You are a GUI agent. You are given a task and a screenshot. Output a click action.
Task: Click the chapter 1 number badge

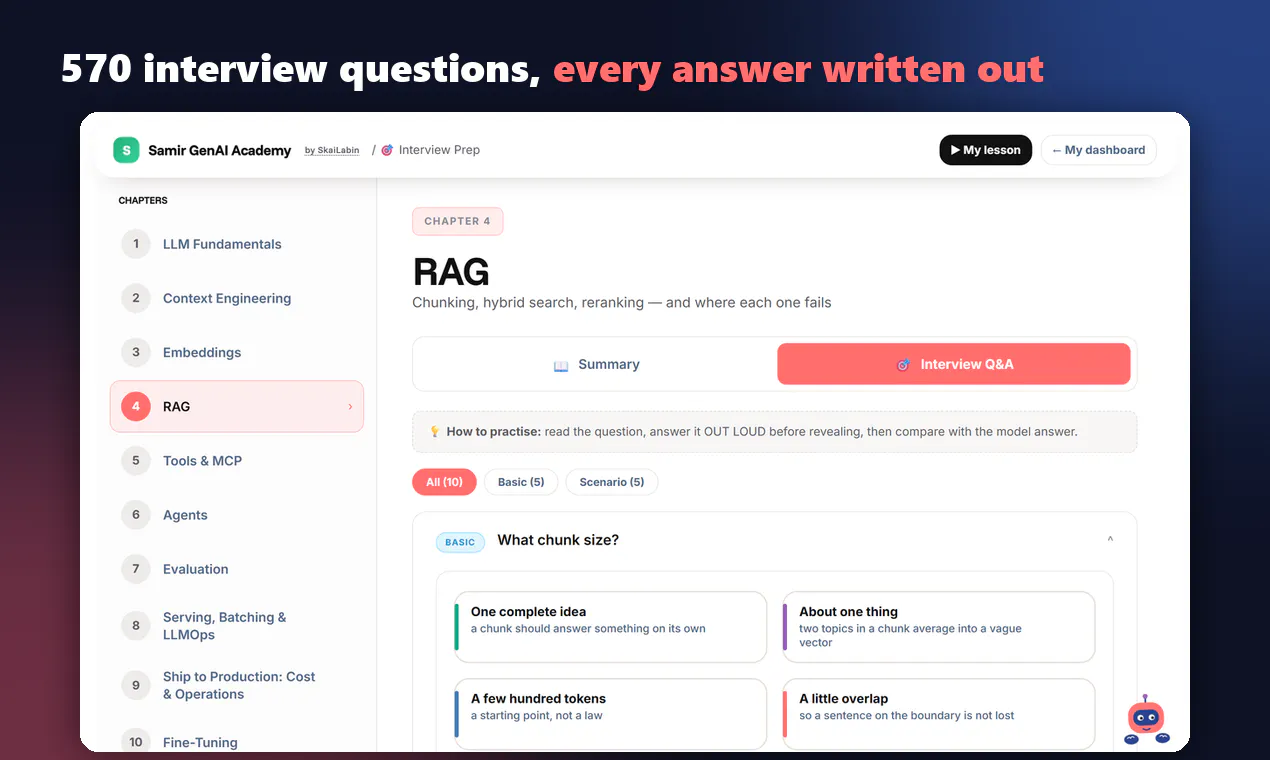(x=136, y=244)
